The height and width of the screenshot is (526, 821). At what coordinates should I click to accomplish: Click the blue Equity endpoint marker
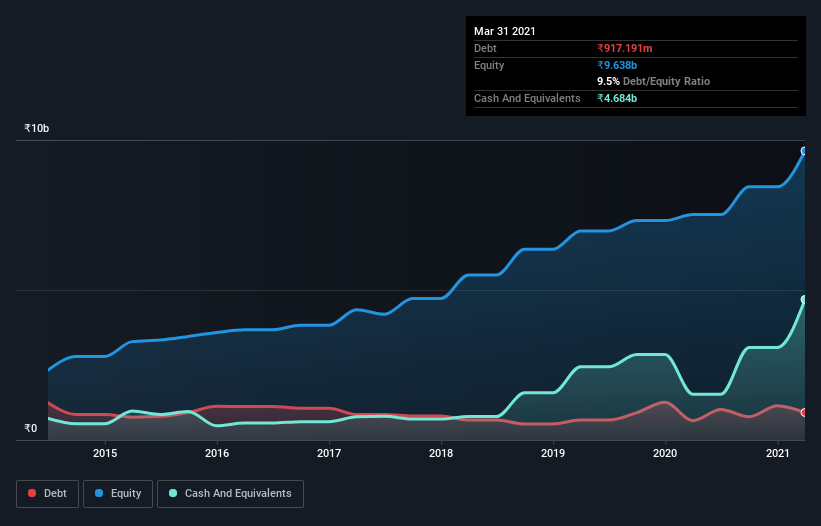click(x=804, y=151)
